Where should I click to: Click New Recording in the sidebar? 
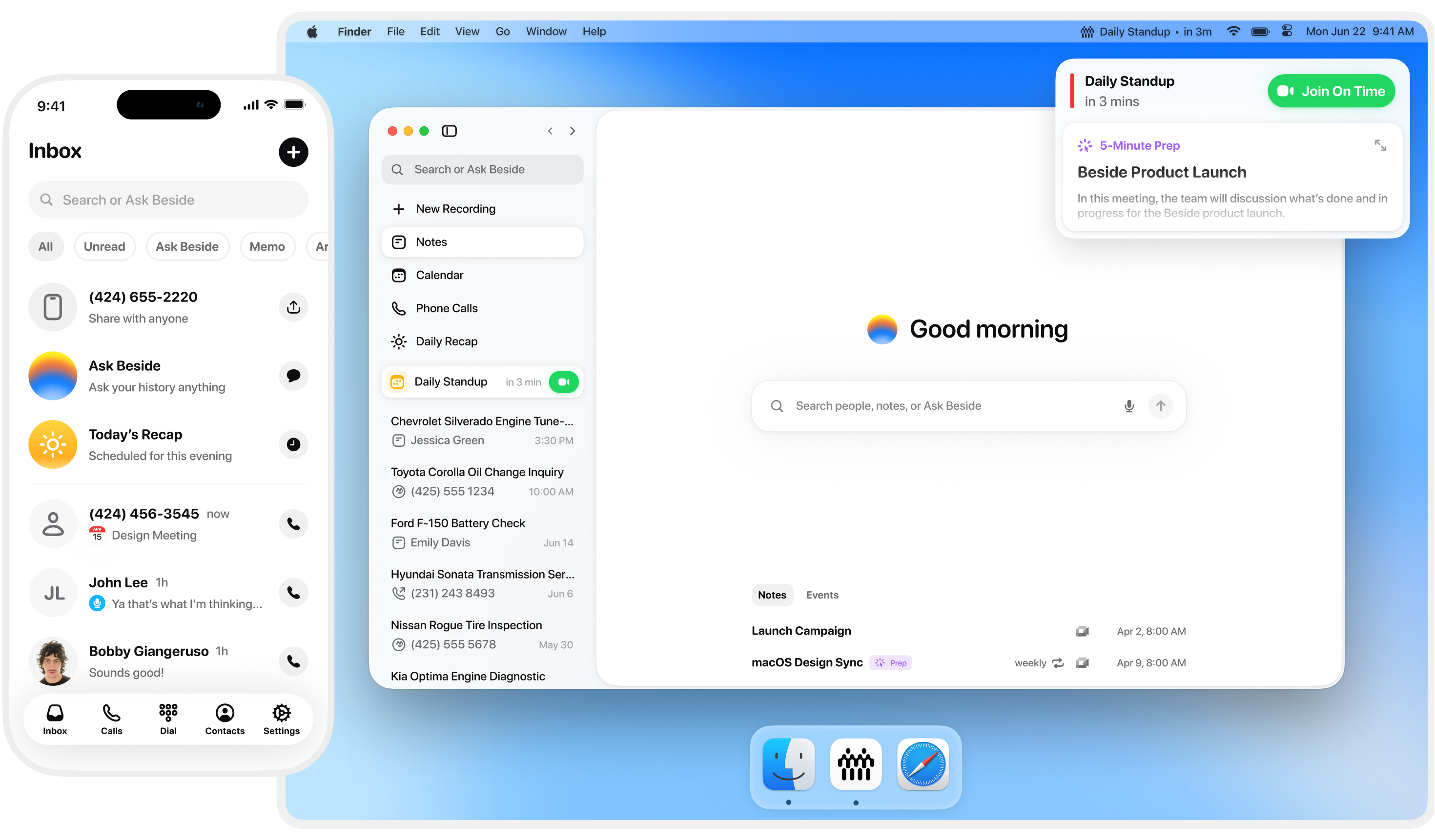click(x=455, y=209)
